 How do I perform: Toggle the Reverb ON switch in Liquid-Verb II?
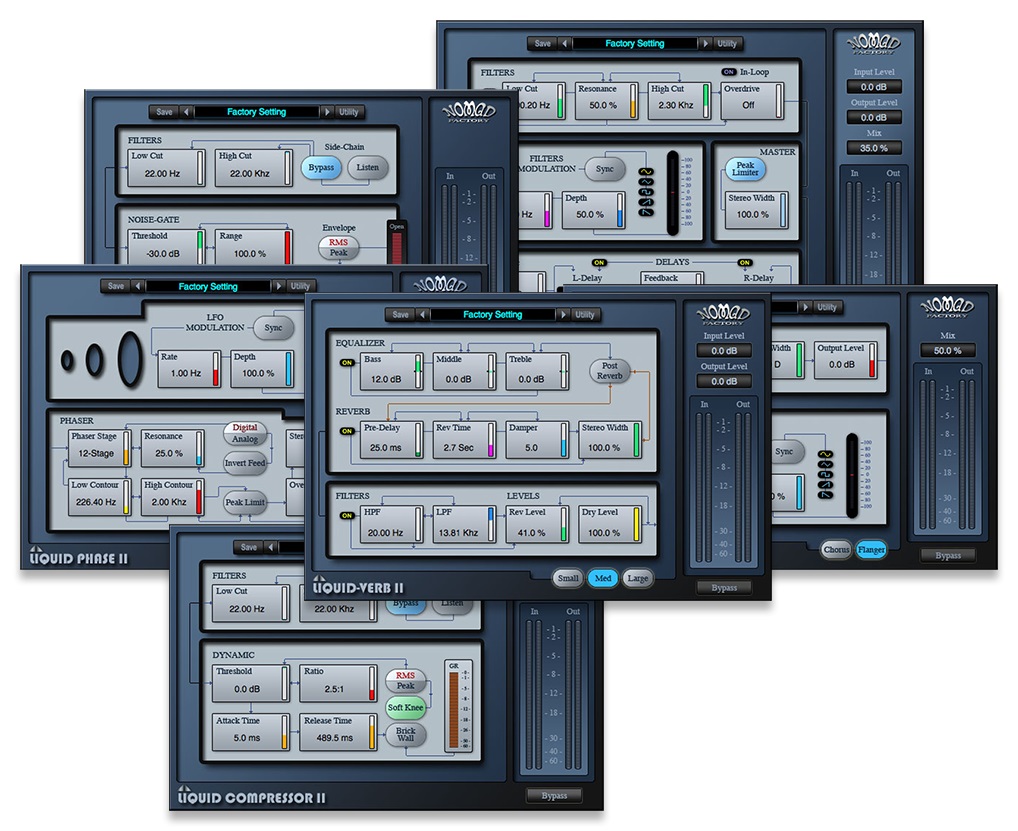347,431
